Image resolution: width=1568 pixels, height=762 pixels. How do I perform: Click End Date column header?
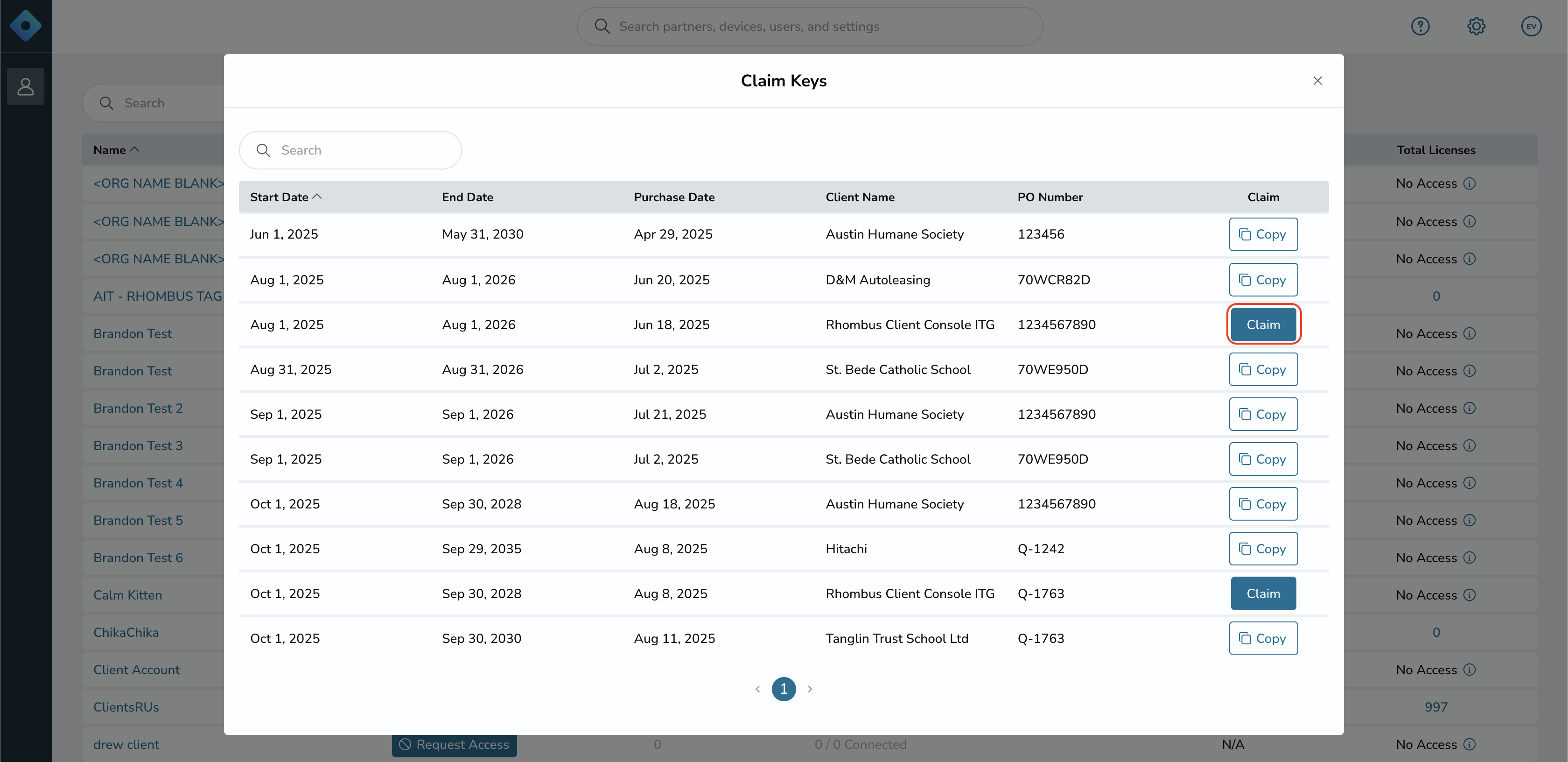point(468,197)
